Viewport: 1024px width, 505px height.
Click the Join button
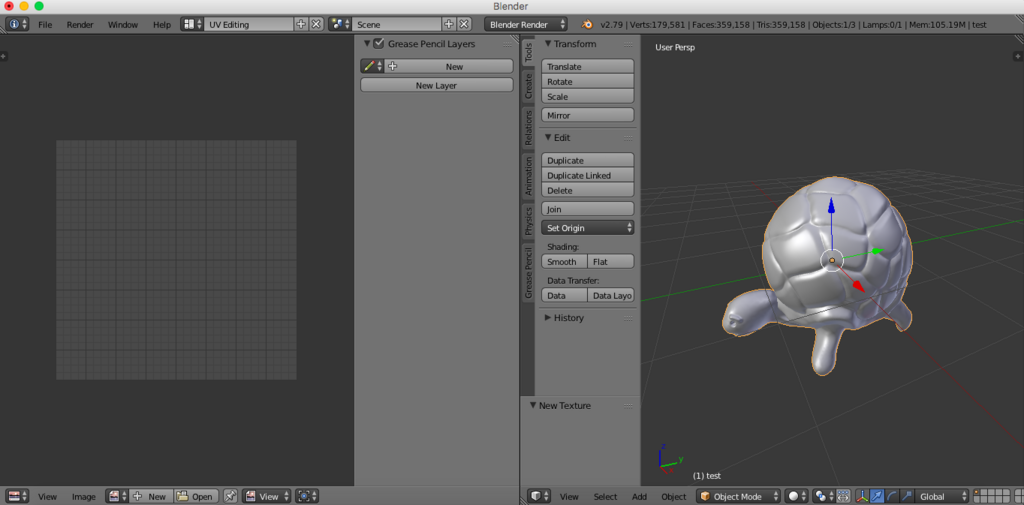click(x=588, y=209)
